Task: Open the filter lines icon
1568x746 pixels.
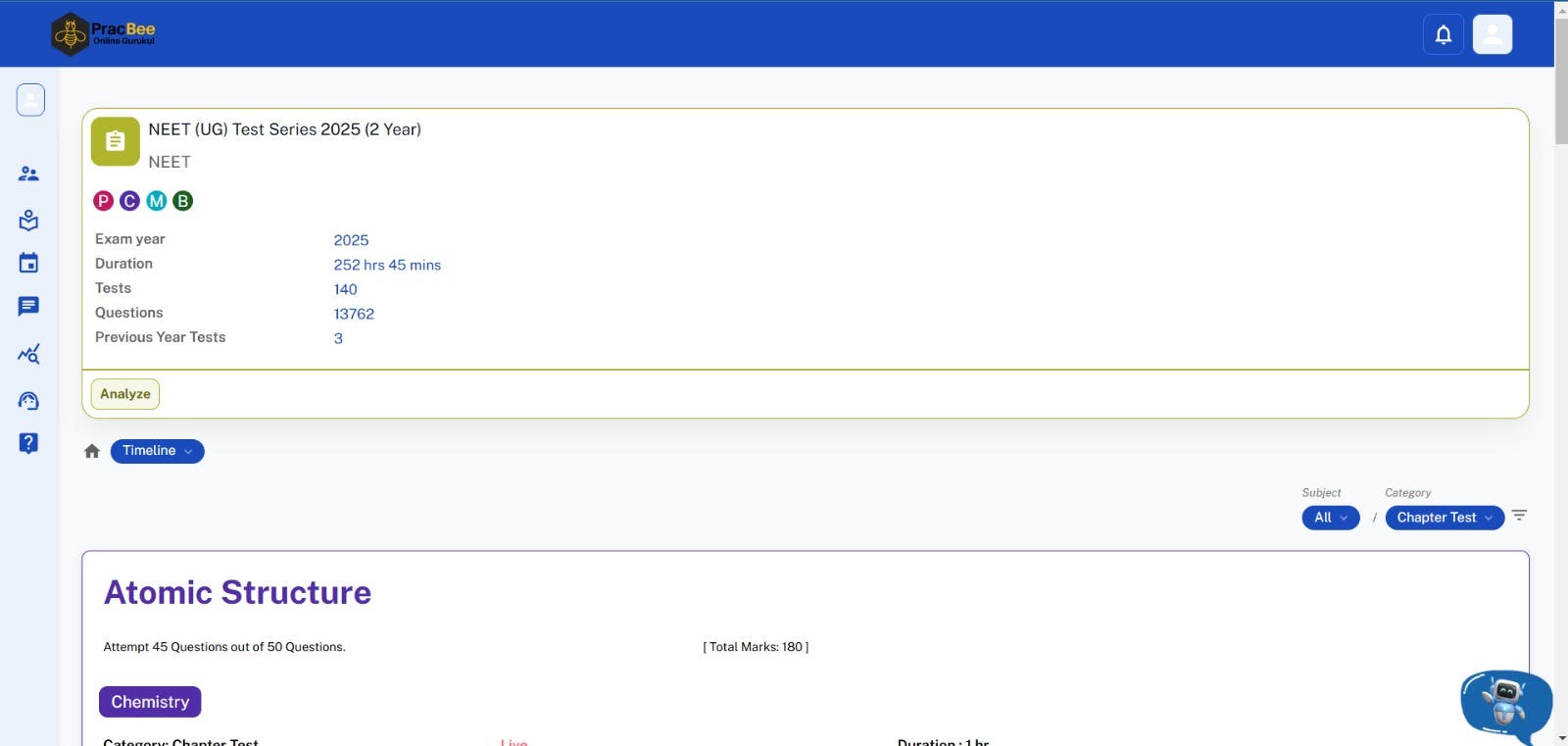Action: point(1519,515)
